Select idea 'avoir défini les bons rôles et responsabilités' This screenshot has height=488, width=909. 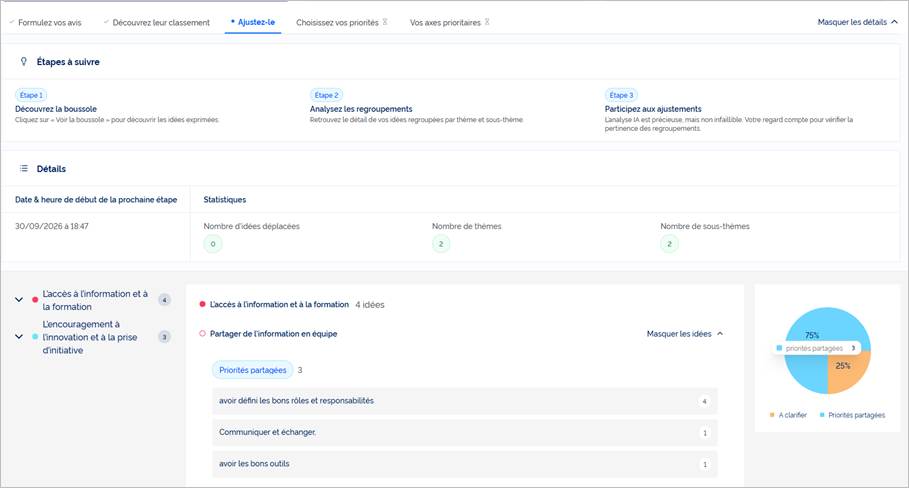464,401
